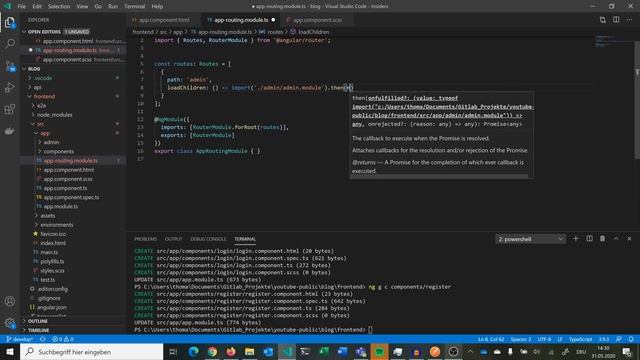The image size is (640, 360).
Task: Open errors and warnings count in status bar
Action: coord(63,339)
